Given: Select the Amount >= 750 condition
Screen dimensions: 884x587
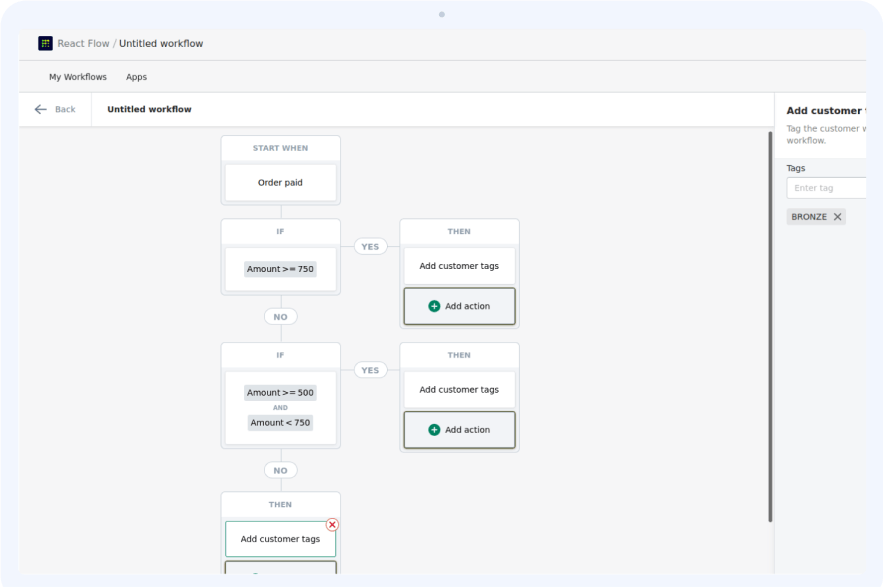Looking at the screenshot, I should pyautogui.click(x=280, y=269).
